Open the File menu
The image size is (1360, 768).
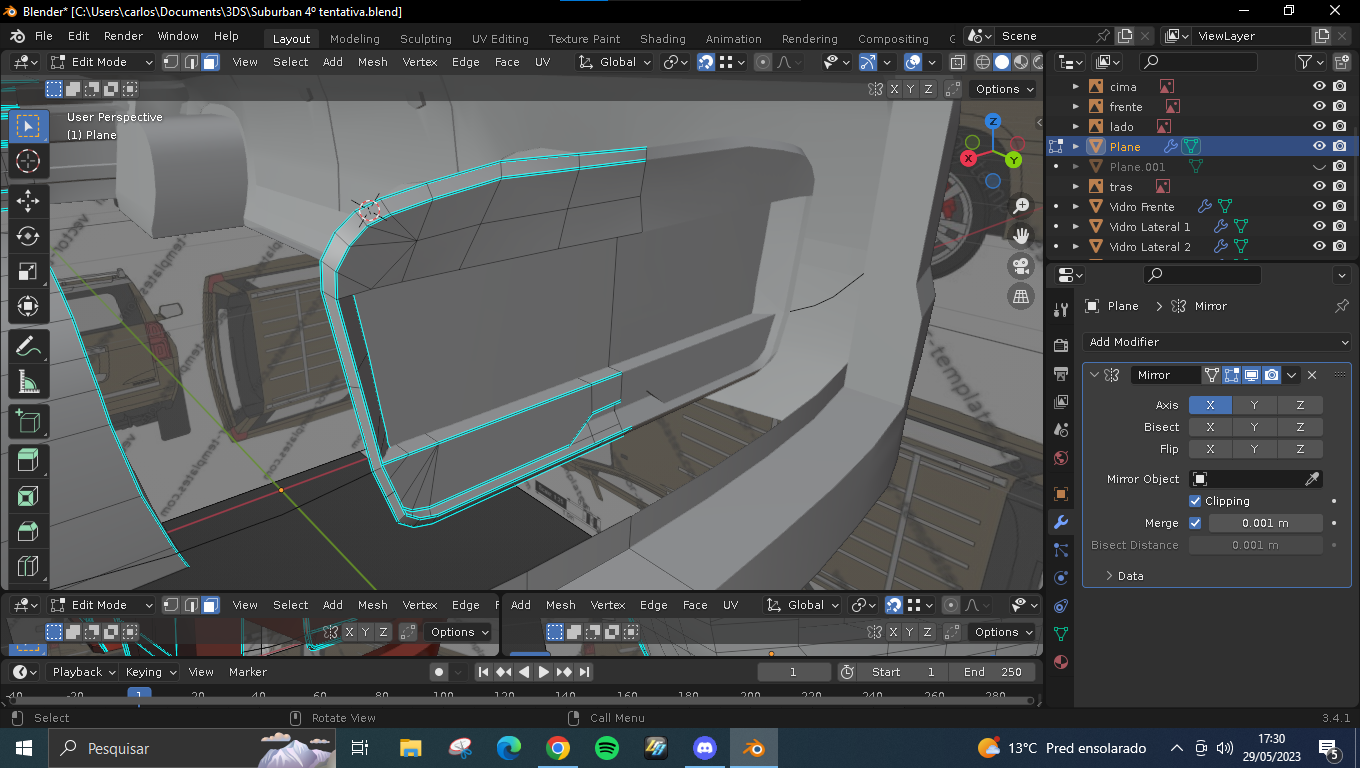coord(44,36)
